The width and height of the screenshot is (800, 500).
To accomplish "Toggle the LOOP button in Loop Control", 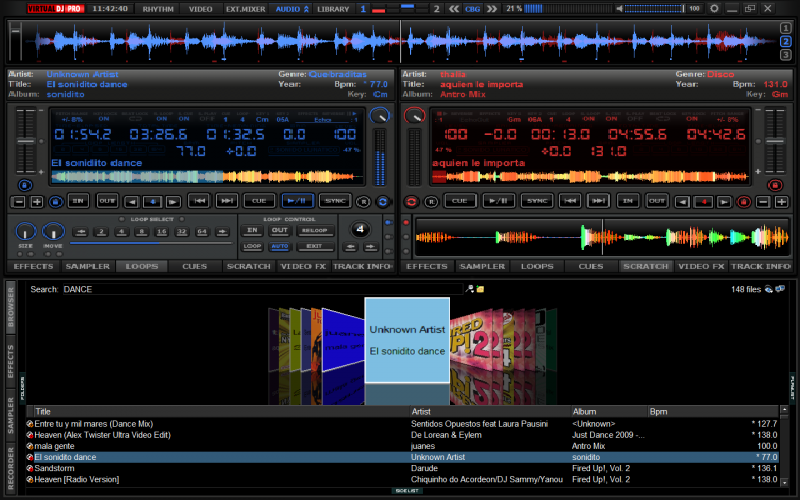I will click(252, 246).
